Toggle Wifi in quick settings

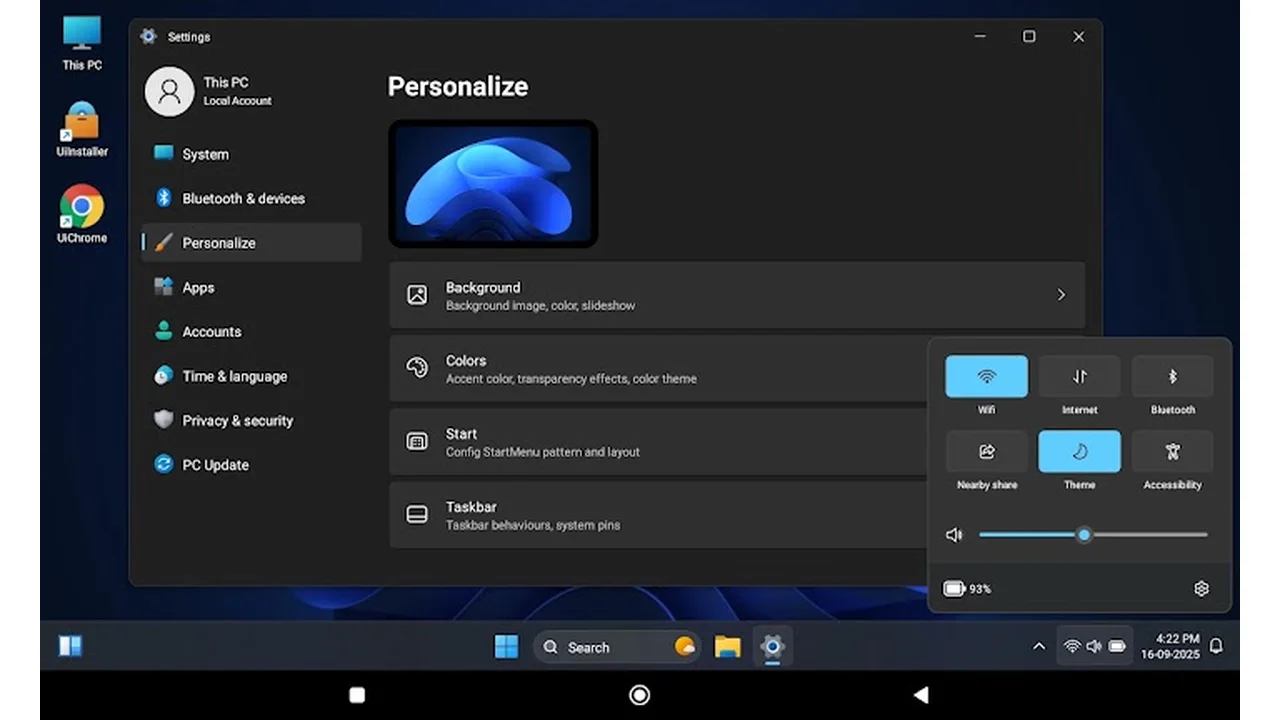point(987,377)
